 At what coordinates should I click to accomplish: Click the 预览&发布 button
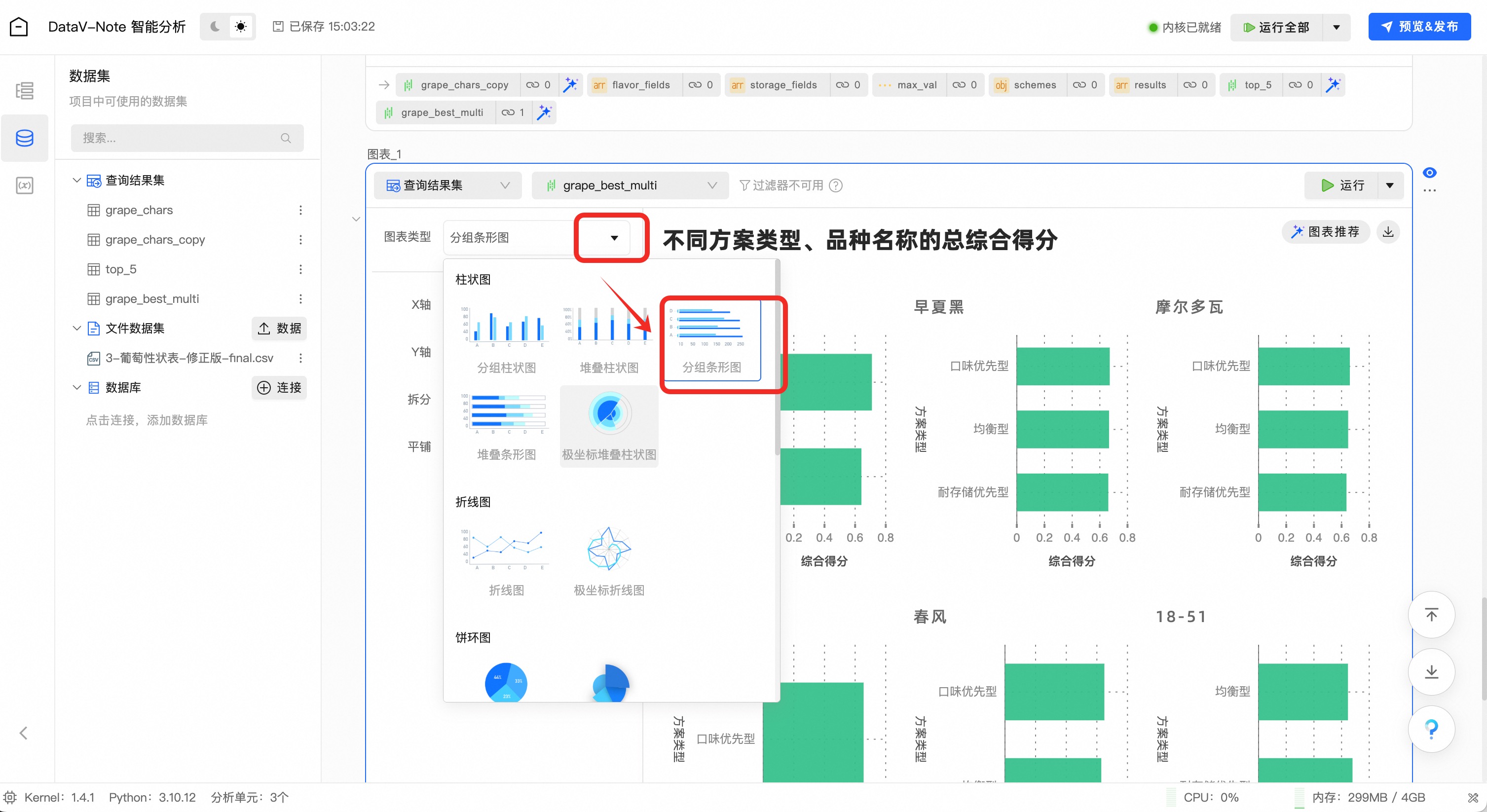[1419, 27]
